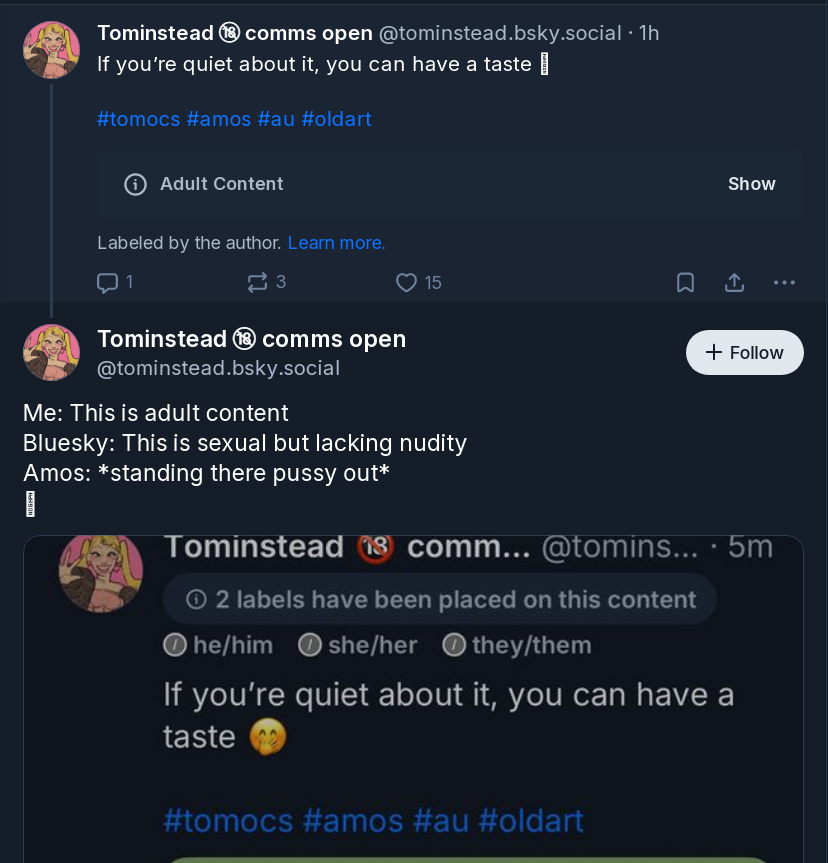Open the share options icon

734,283
